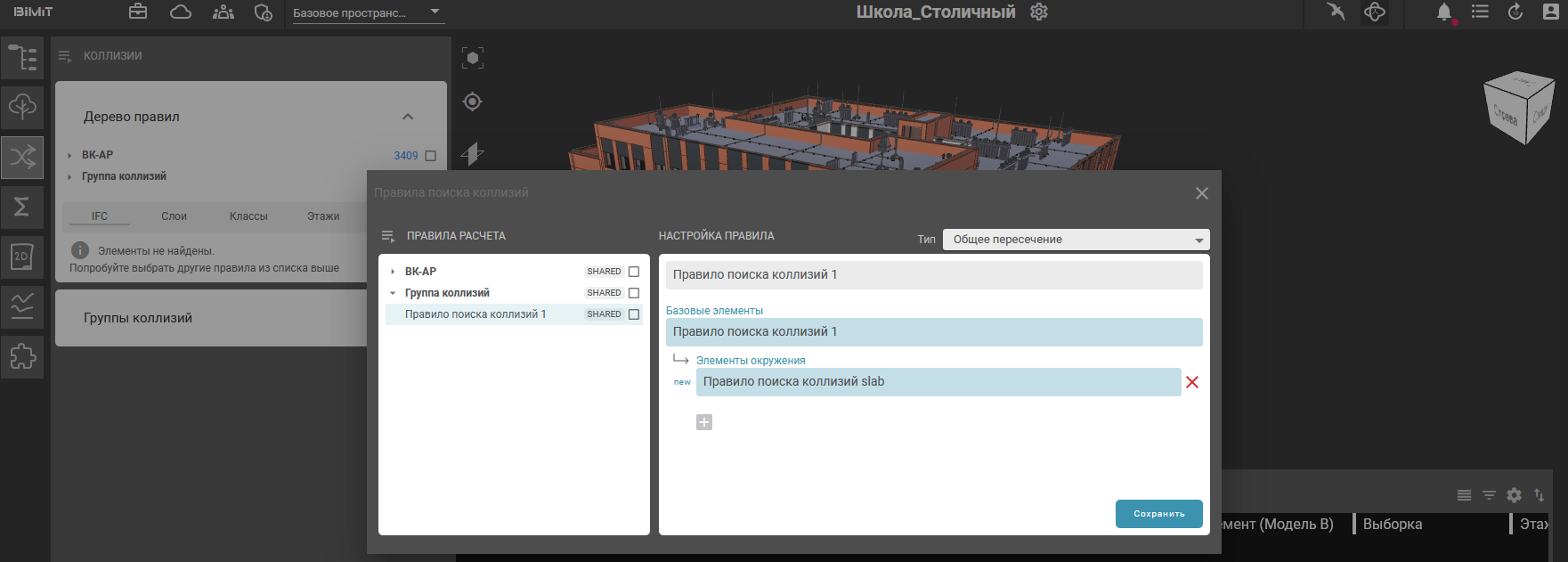Open the puzzle plugins sidebar icon
This screenshot has width=1568, height=562.
click(22, 357)
